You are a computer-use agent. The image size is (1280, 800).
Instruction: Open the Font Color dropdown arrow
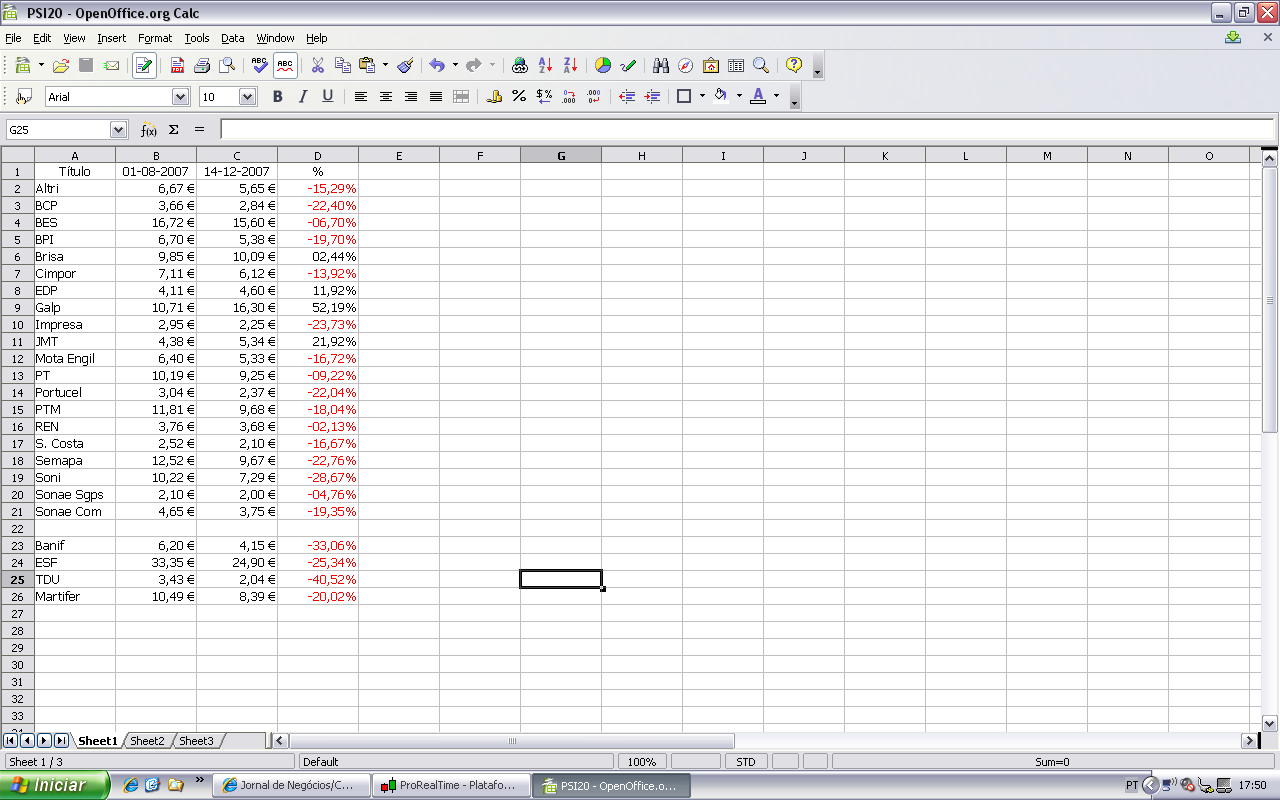(776, 97)
